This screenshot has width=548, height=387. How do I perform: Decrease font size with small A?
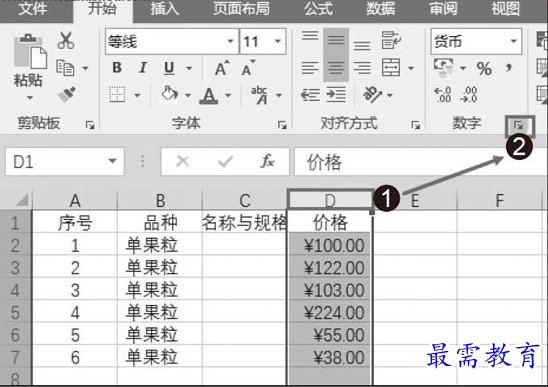(x=248, y=68)
